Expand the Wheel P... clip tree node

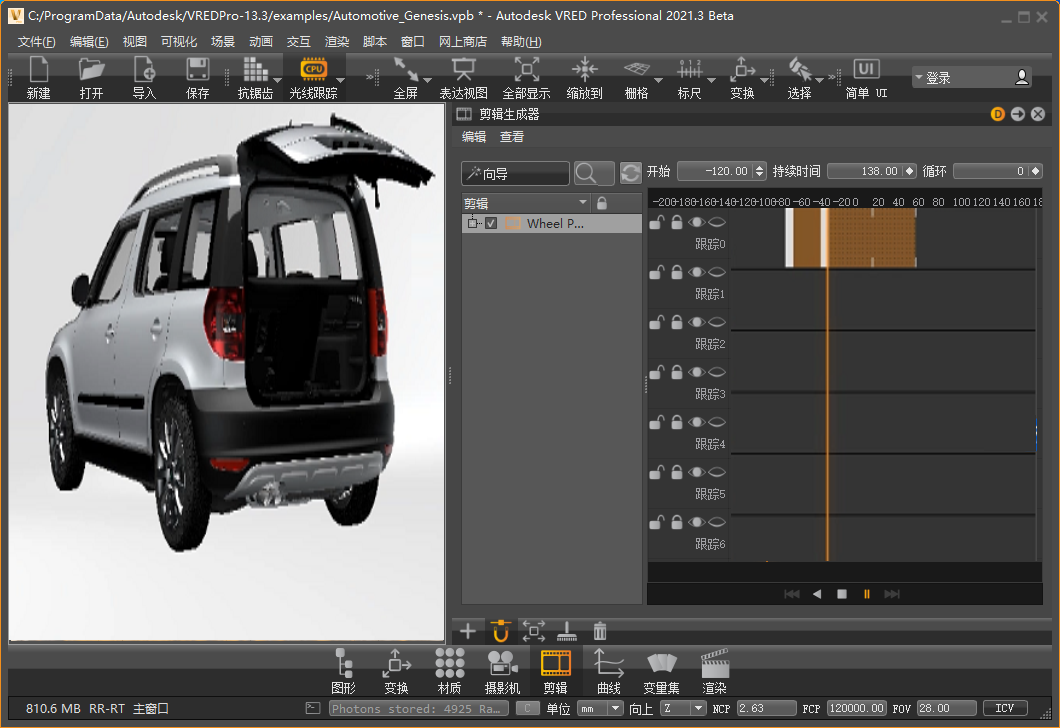coord(472,224)
